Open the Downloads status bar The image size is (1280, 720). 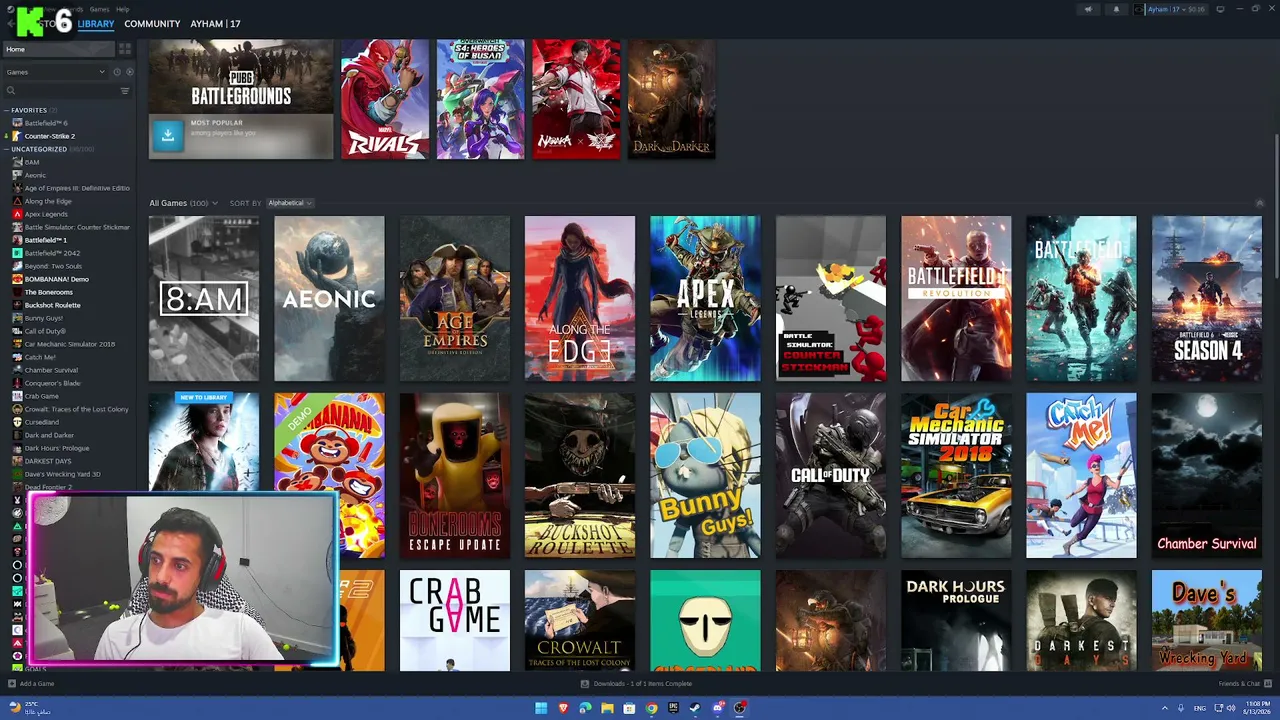[x=636, y=684]
